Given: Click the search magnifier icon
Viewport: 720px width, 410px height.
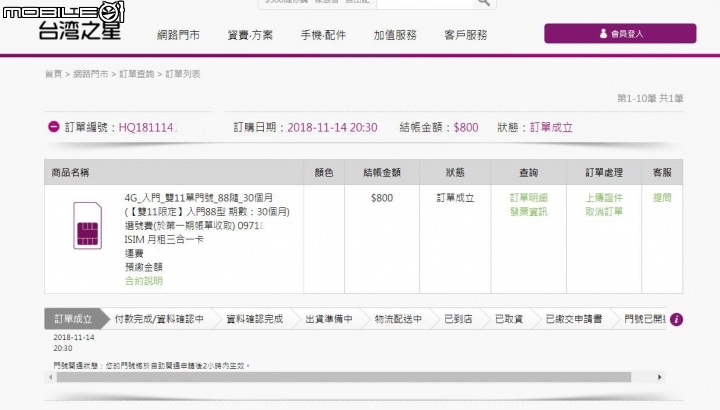Looking at the screenshot, I should pos(484,3).
